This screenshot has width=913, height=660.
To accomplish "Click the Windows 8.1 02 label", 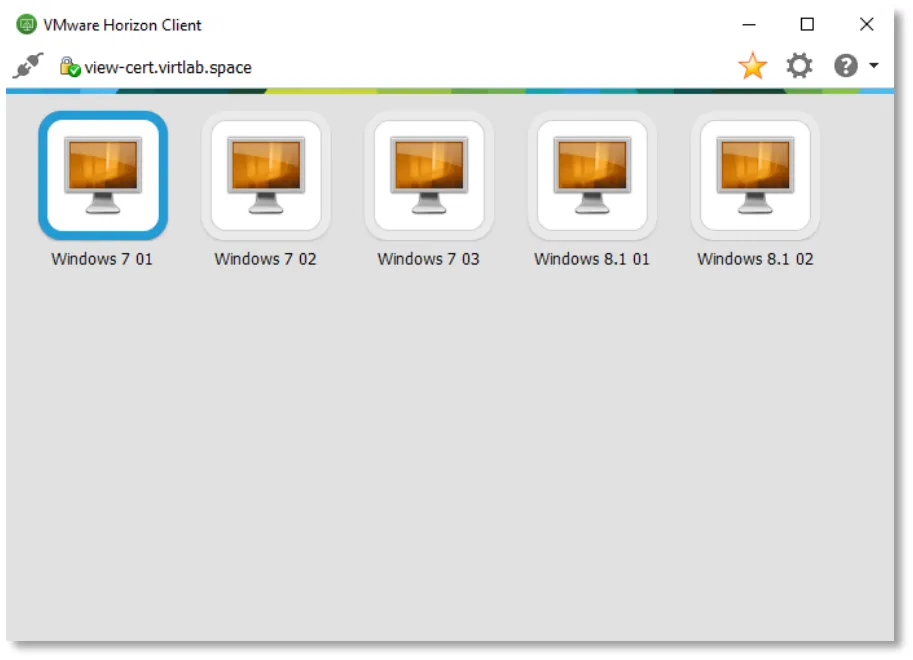I will (755, 259).
